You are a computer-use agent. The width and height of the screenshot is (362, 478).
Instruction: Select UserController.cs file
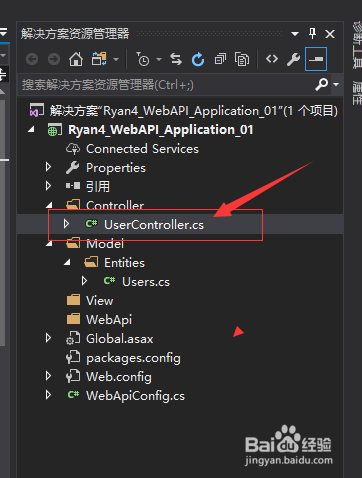[154, 225]
